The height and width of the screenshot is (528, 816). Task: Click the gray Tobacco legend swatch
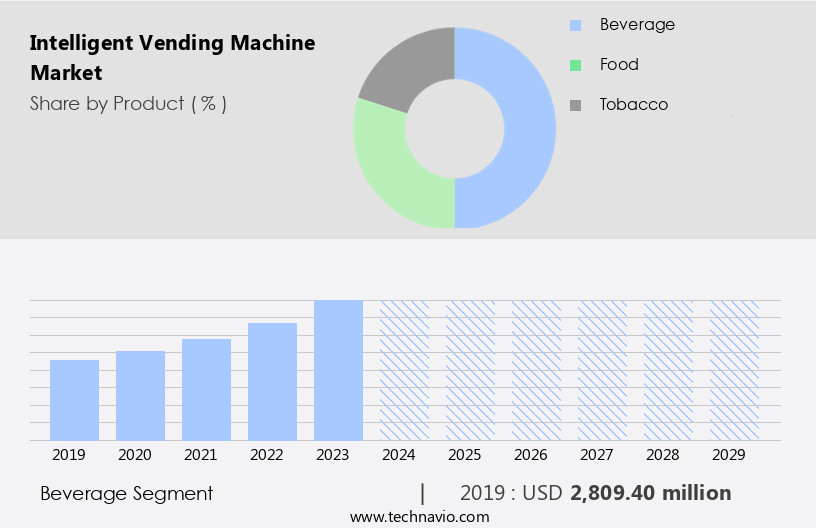575,105
